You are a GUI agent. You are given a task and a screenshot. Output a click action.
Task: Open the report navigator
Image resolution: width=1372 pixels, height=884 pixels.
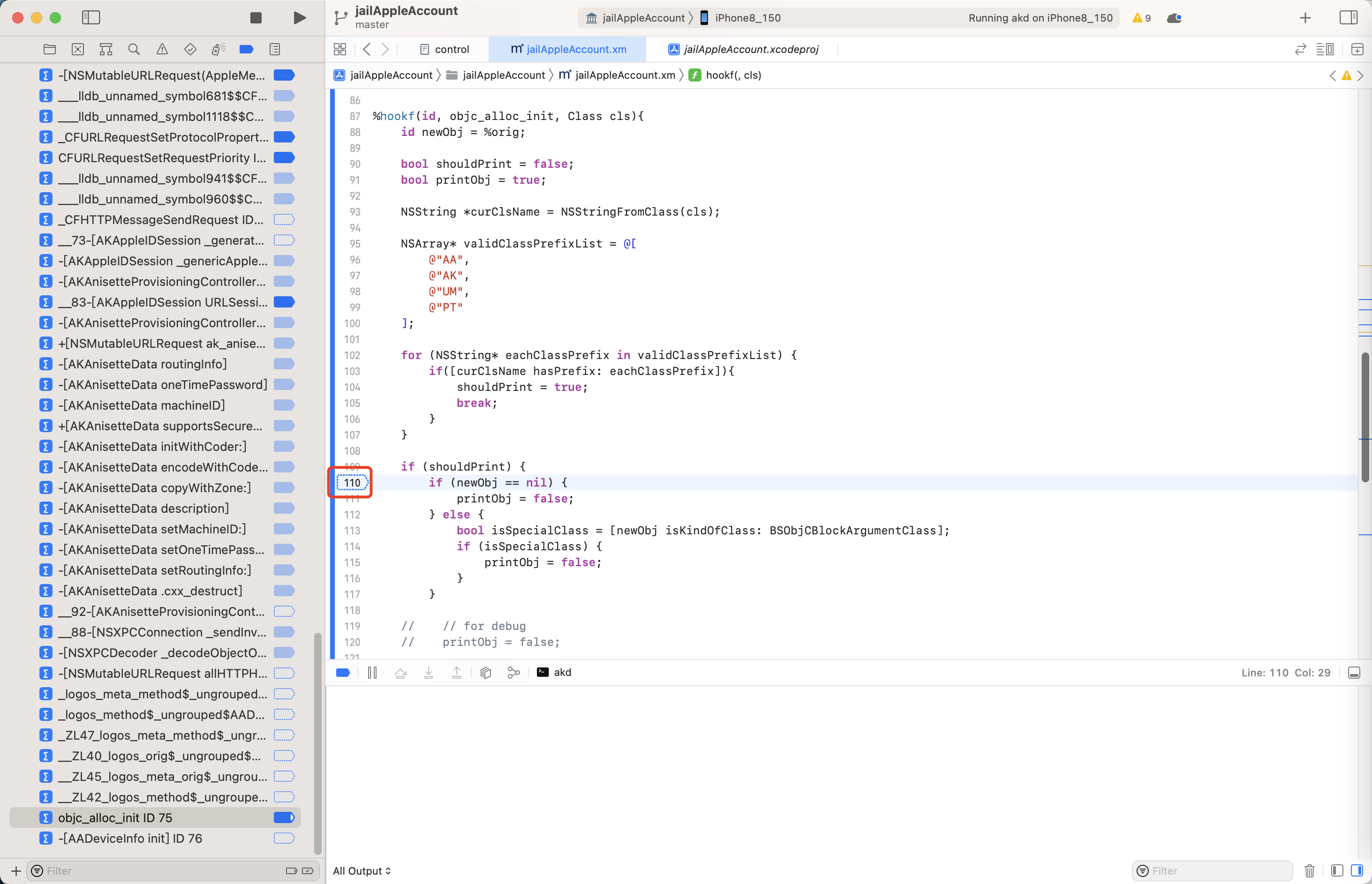(x=274, y=49)
